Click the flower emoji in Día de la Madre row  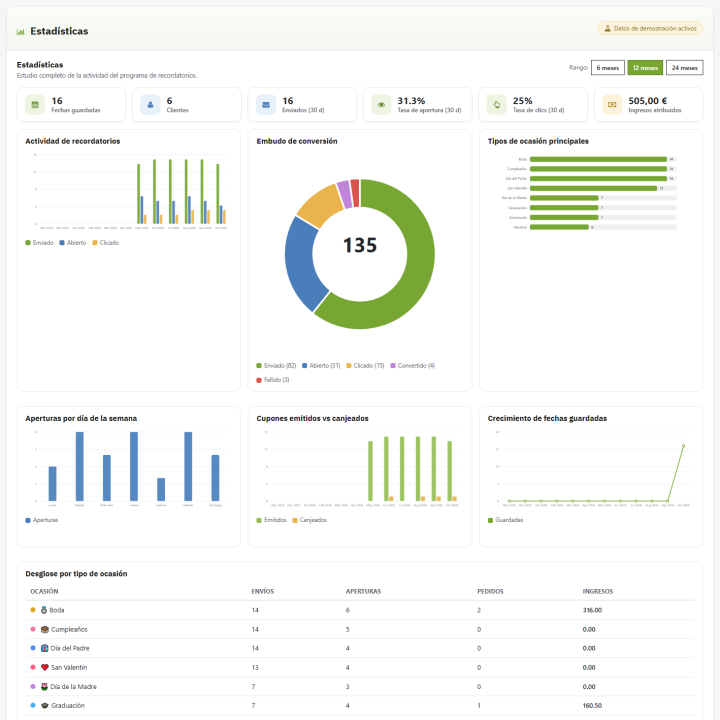pyautogui.click(x=45, y=686)
